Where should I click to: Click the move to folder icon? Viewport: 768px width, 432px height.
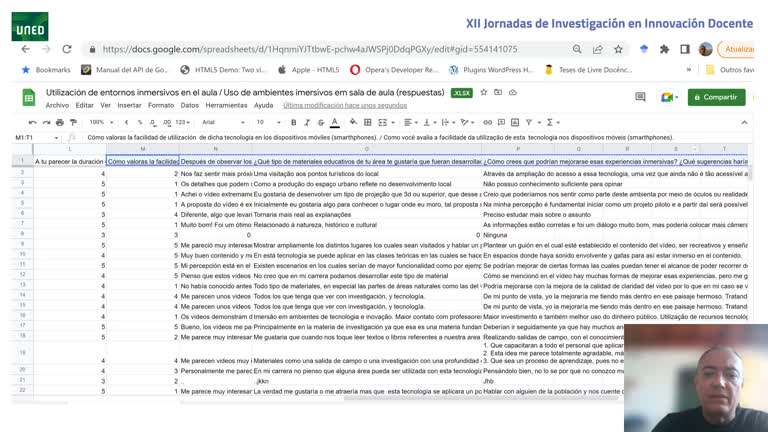[x=498, y=92]
